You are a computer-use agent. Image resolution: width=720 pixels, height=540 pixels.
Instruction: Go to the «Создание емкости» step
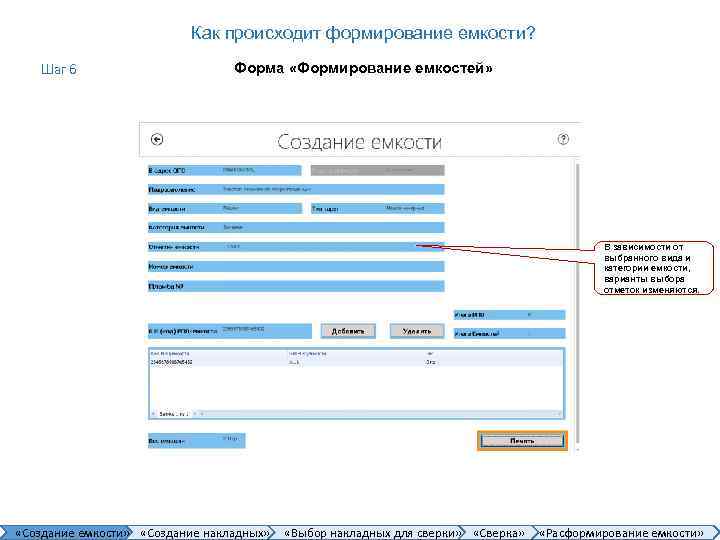pyautogui.click(x=69, y=533)
